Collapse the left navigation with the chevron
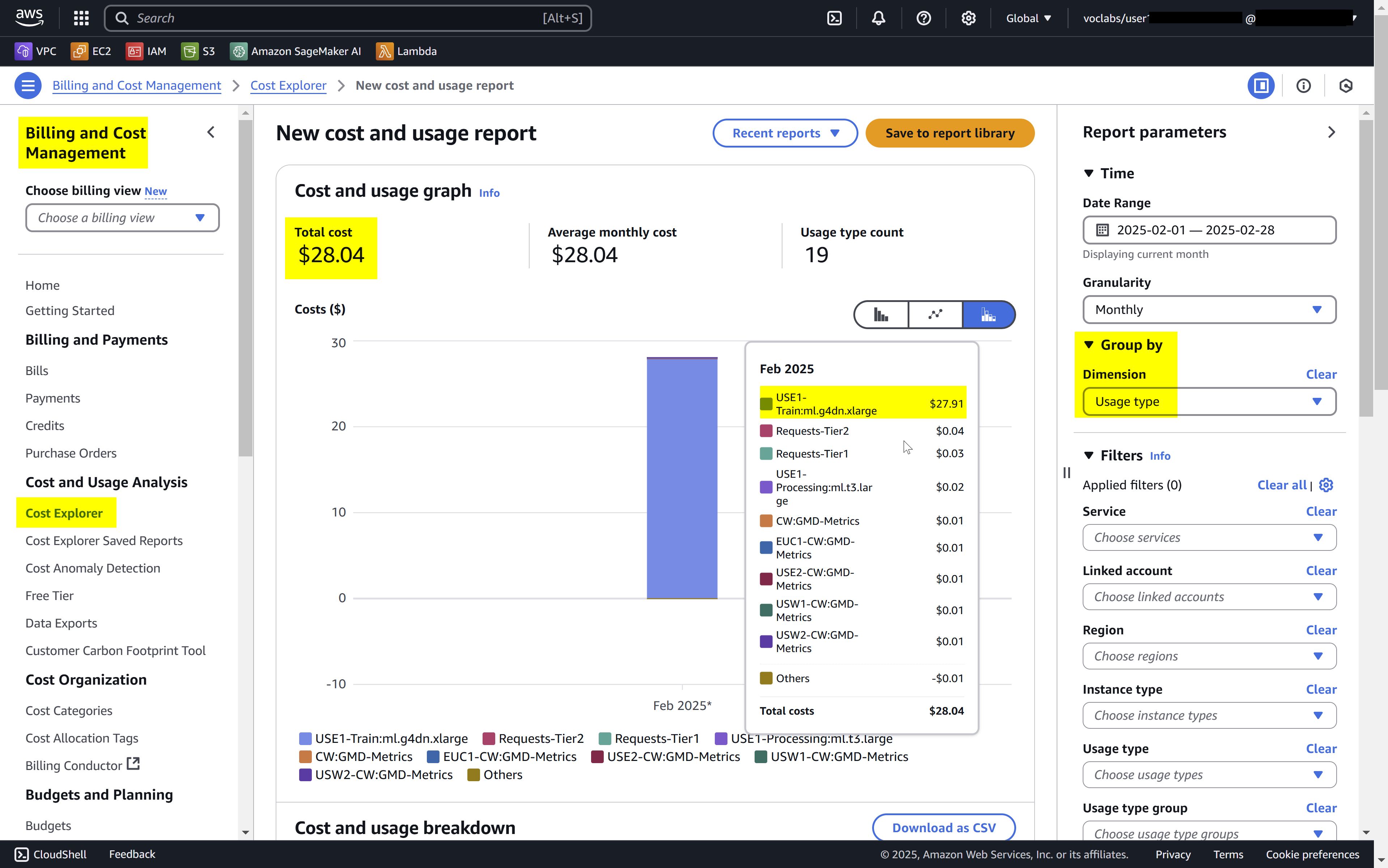Image resolution: width=1388 pixels, height=868 pixels. 211,133
